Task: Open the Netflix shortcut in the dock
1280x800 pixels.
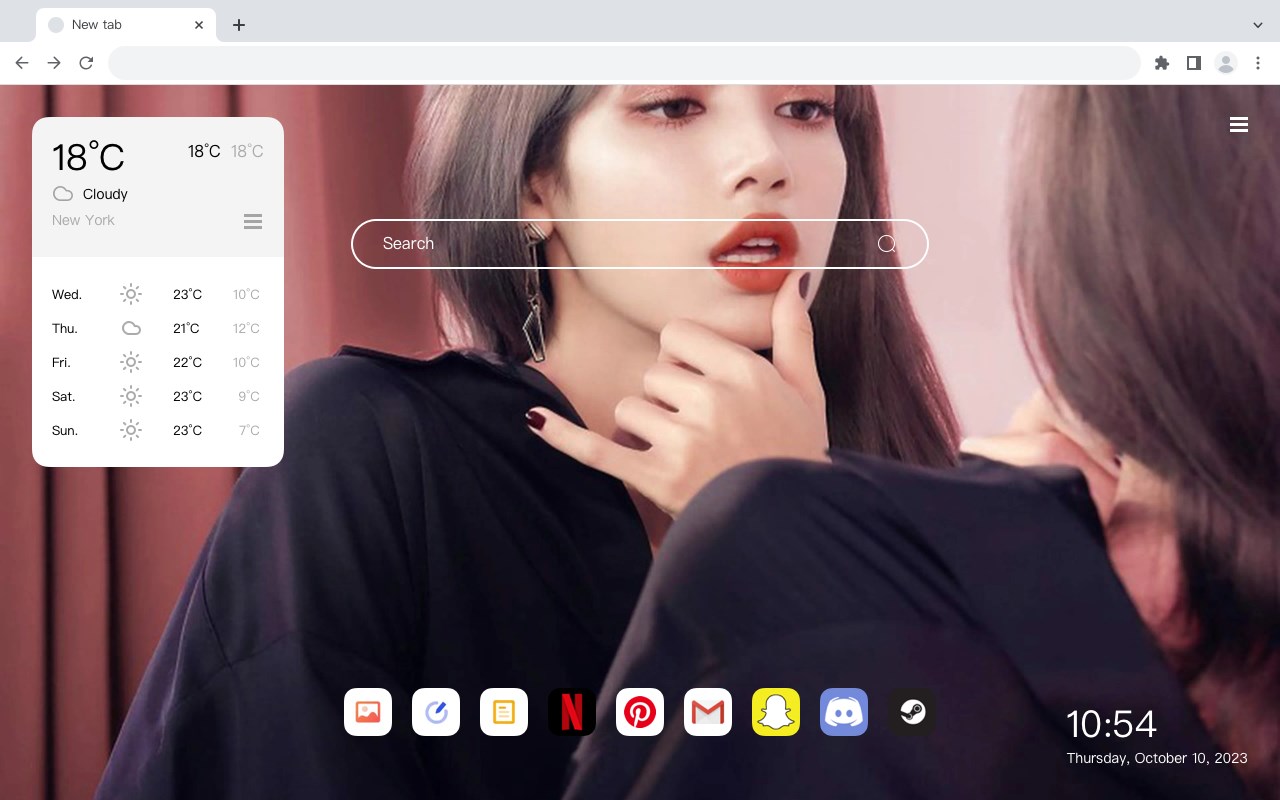Action: pos(572,712)
